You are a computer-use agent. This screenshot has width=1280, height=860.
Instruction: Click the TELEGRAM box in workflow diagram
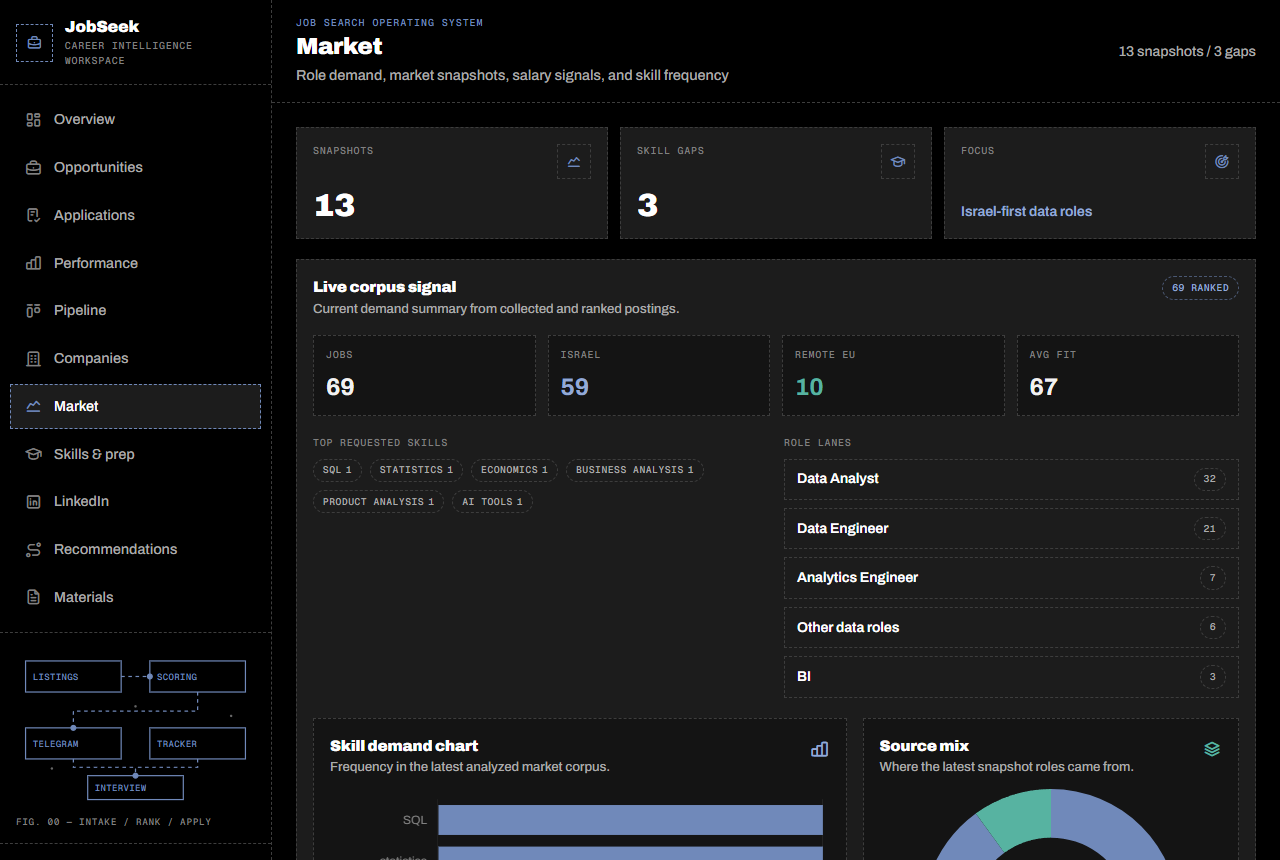[x=73, y=744]
